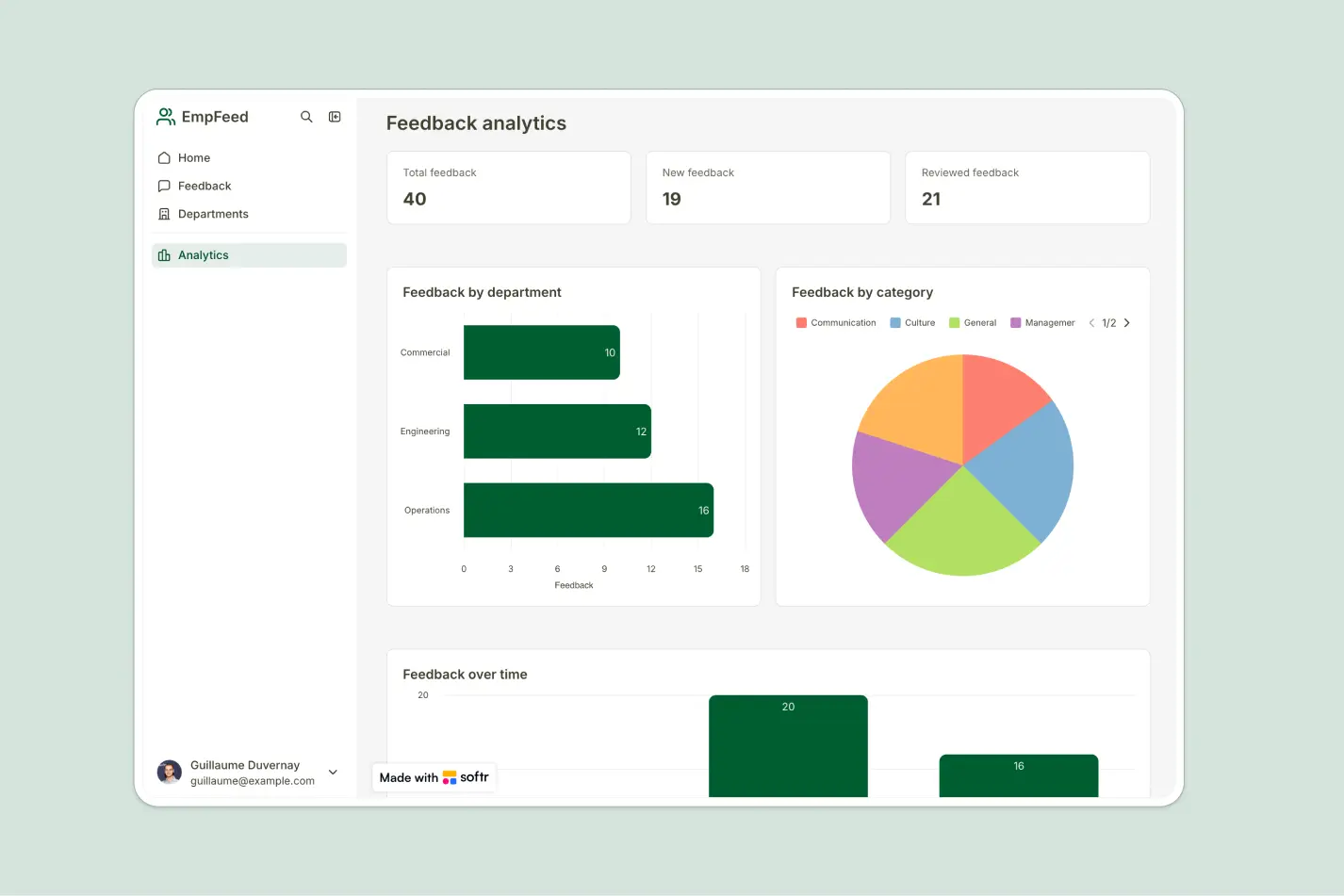Click the orange pie slice
This screenshot has width=1344, height=896.
pyautogui.click(x=919, y=405)
